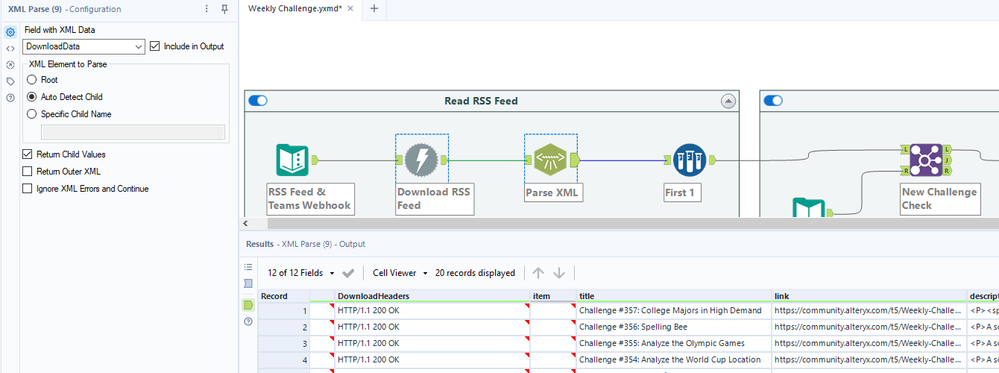Toggle the Include in Output checkbox

(155, 46)
